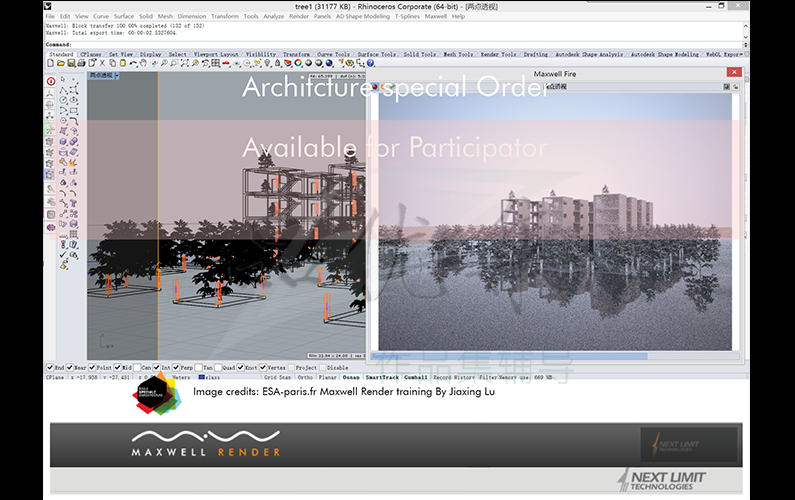This screenshot has width=795, height=500.
Task: Click the Command input line
Action: 395,45
